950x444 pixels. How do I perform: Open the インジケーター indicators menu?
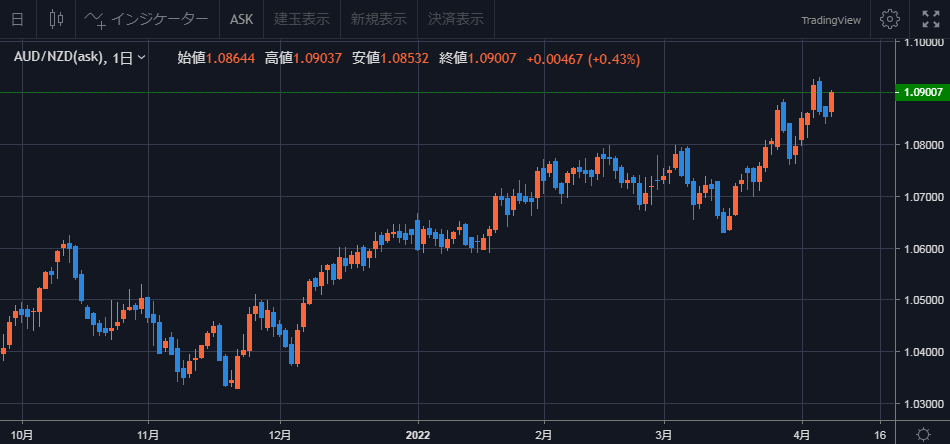click(145, 19)
